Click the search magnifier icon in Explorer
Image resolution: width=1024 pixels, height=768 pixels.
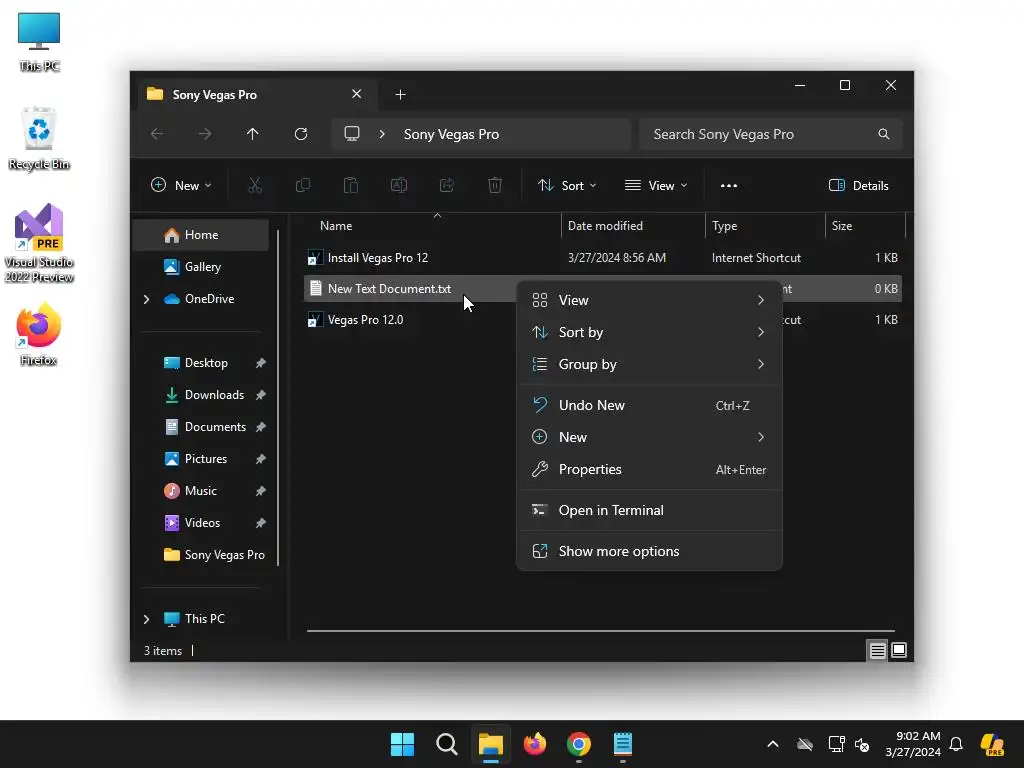click(x=884, y=134)
